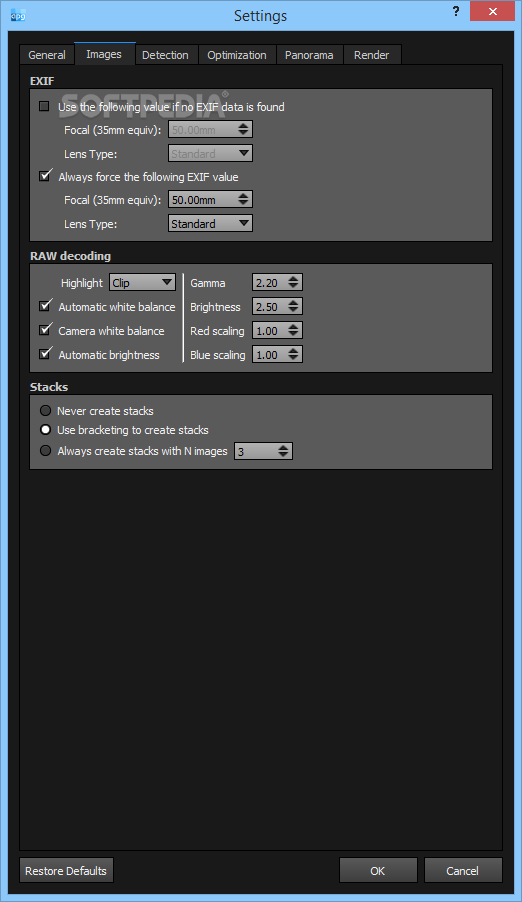Click the disabled Focal 50.00mm spinner under no-EXIF option

[211, 129]
